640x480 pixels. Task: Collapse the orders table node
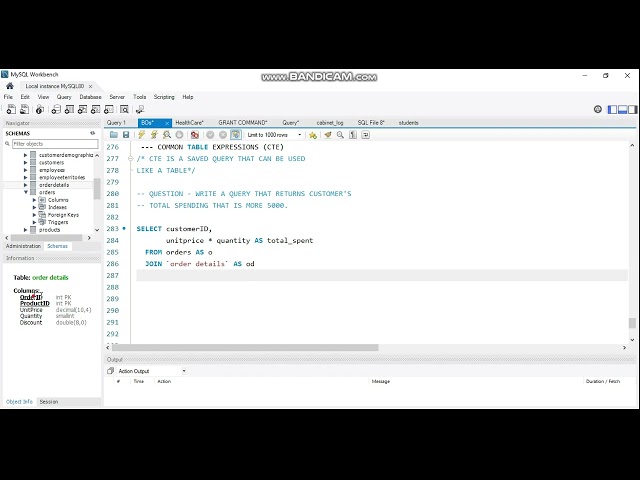click(25, 192)
